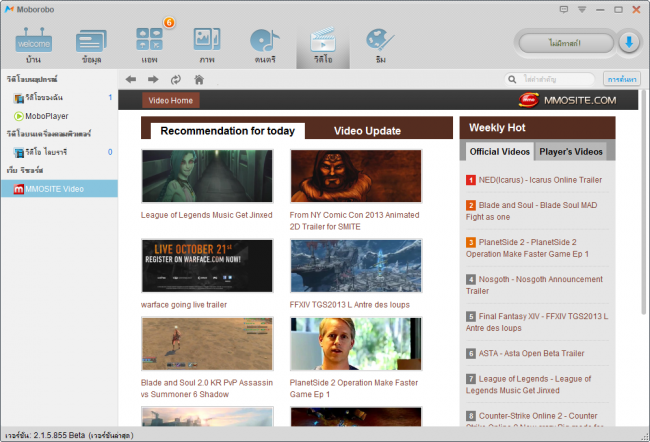Click the Video Home button
This screenshot has width=650, height=442.
(x=171, y=100)
